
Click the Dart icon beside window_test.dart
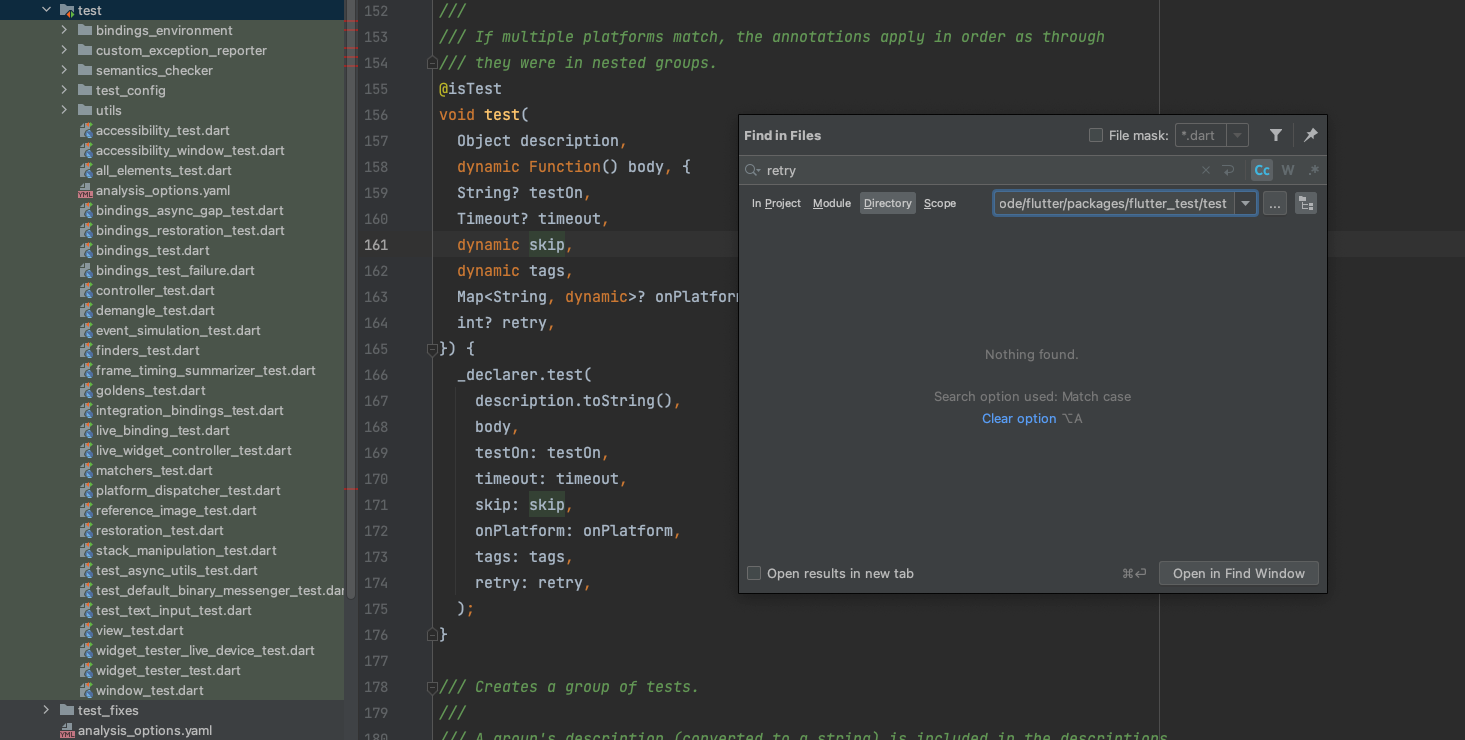86,690
